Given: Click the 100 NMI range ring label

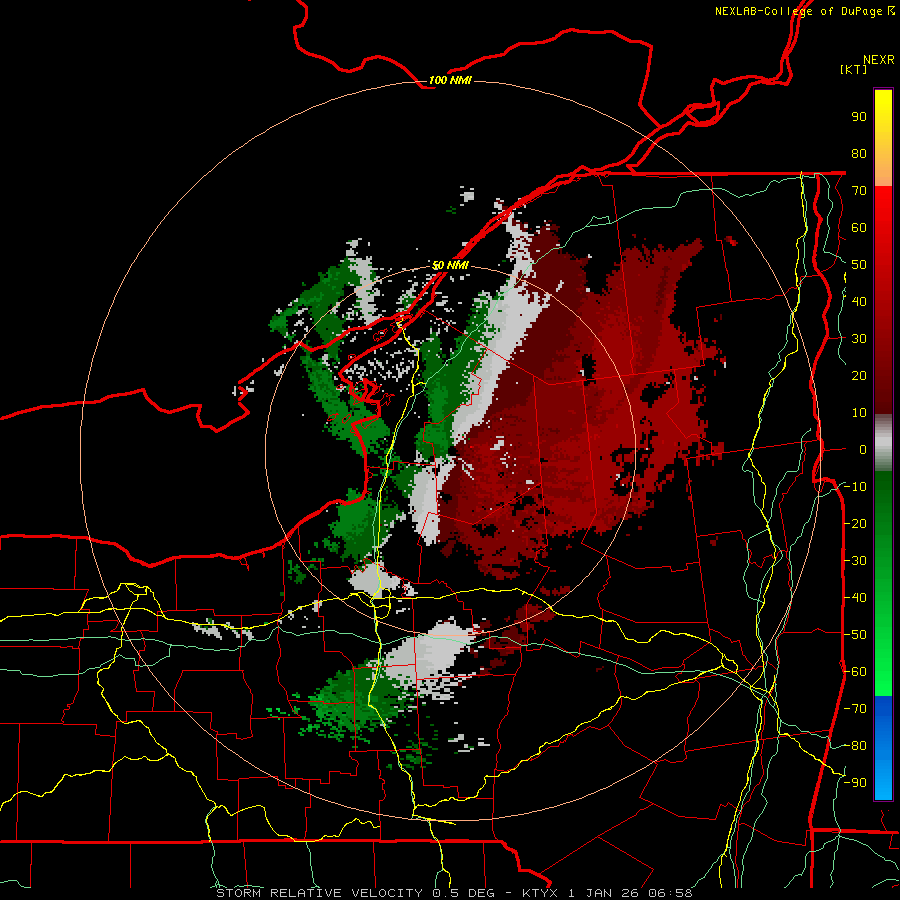Looking at the screenshot, I should [450, 80].
